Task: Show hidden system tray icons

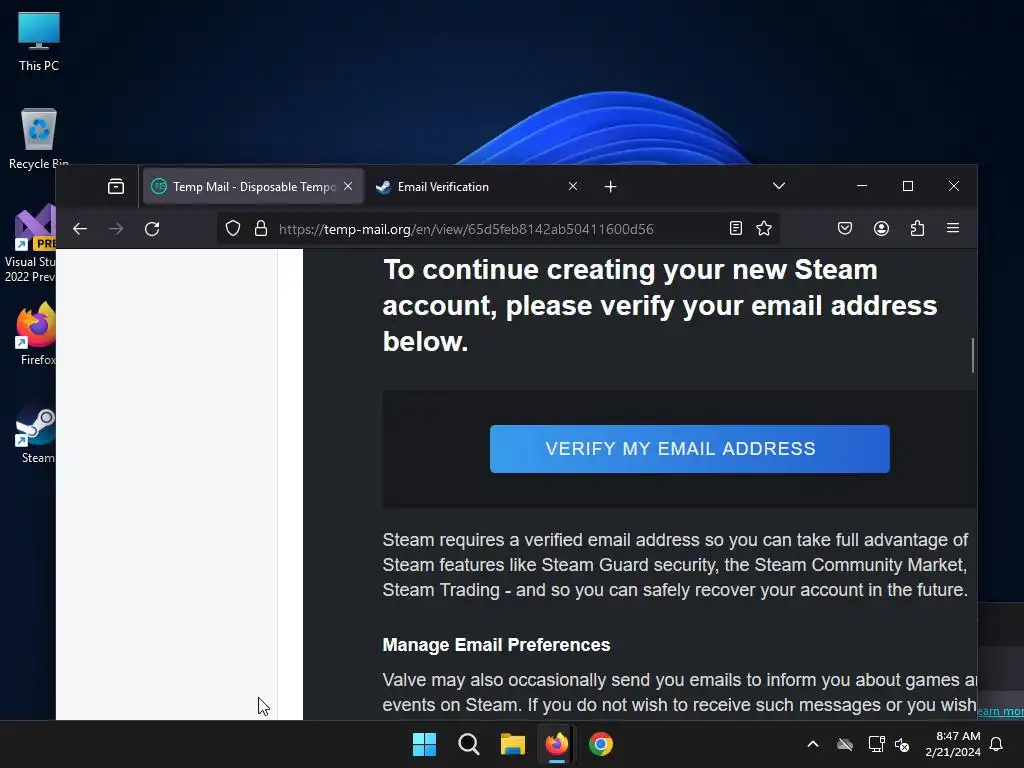Action: (813, 744)
